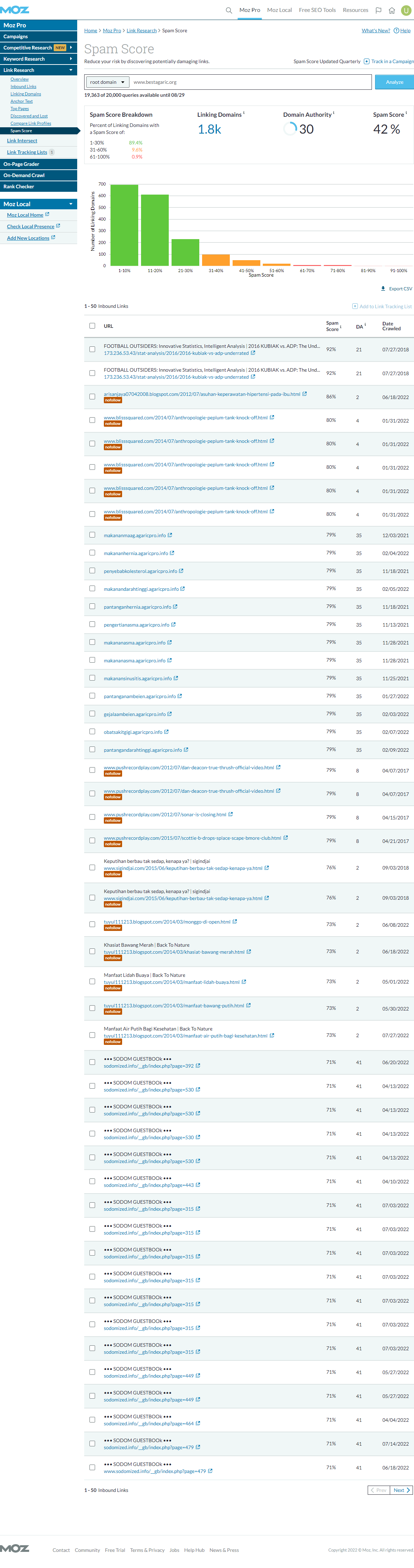Open the Resources menu

(x=355, y=11)
